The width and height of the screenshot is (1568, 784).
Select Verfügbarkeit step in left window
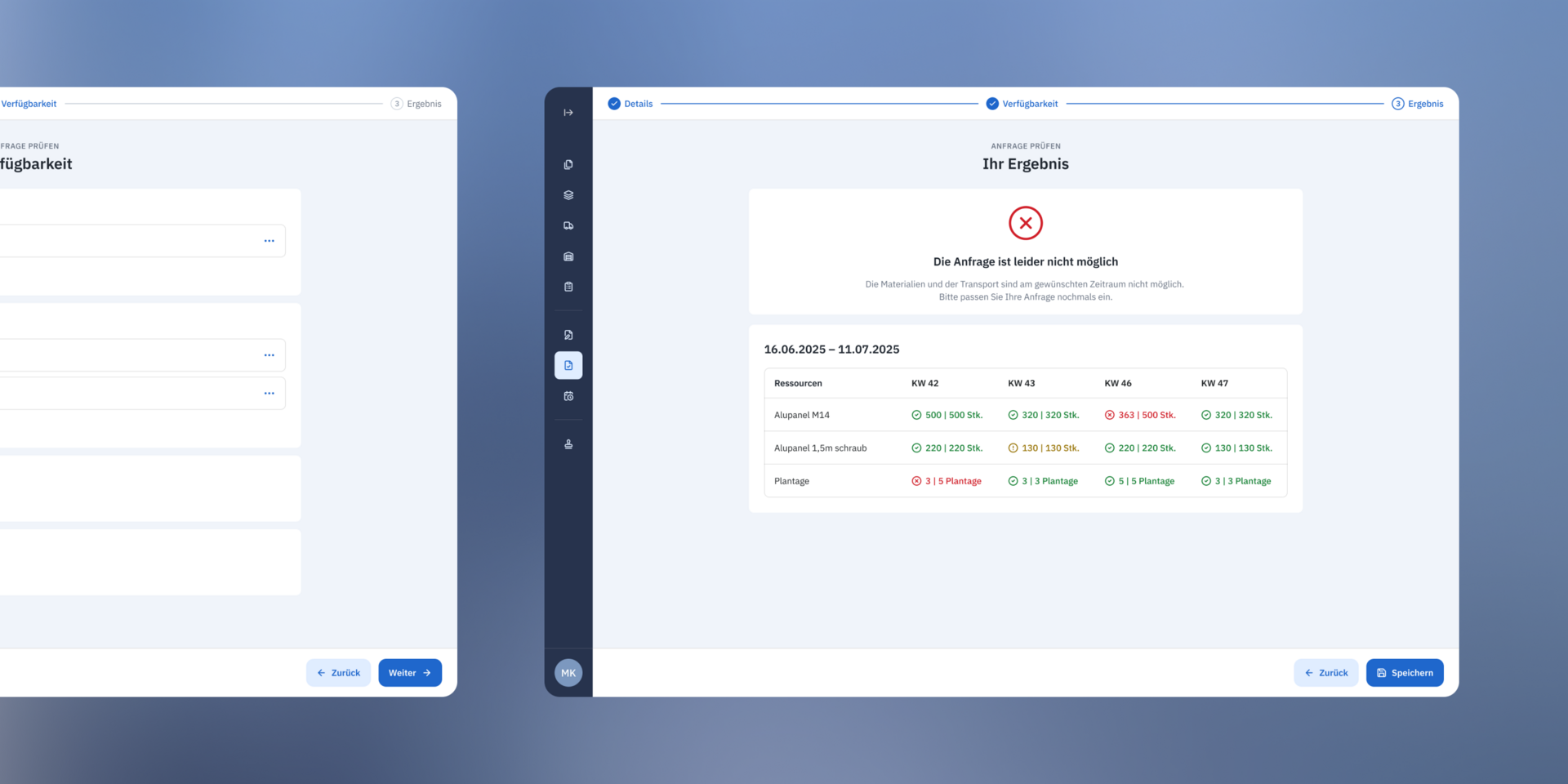click(29, 104)
